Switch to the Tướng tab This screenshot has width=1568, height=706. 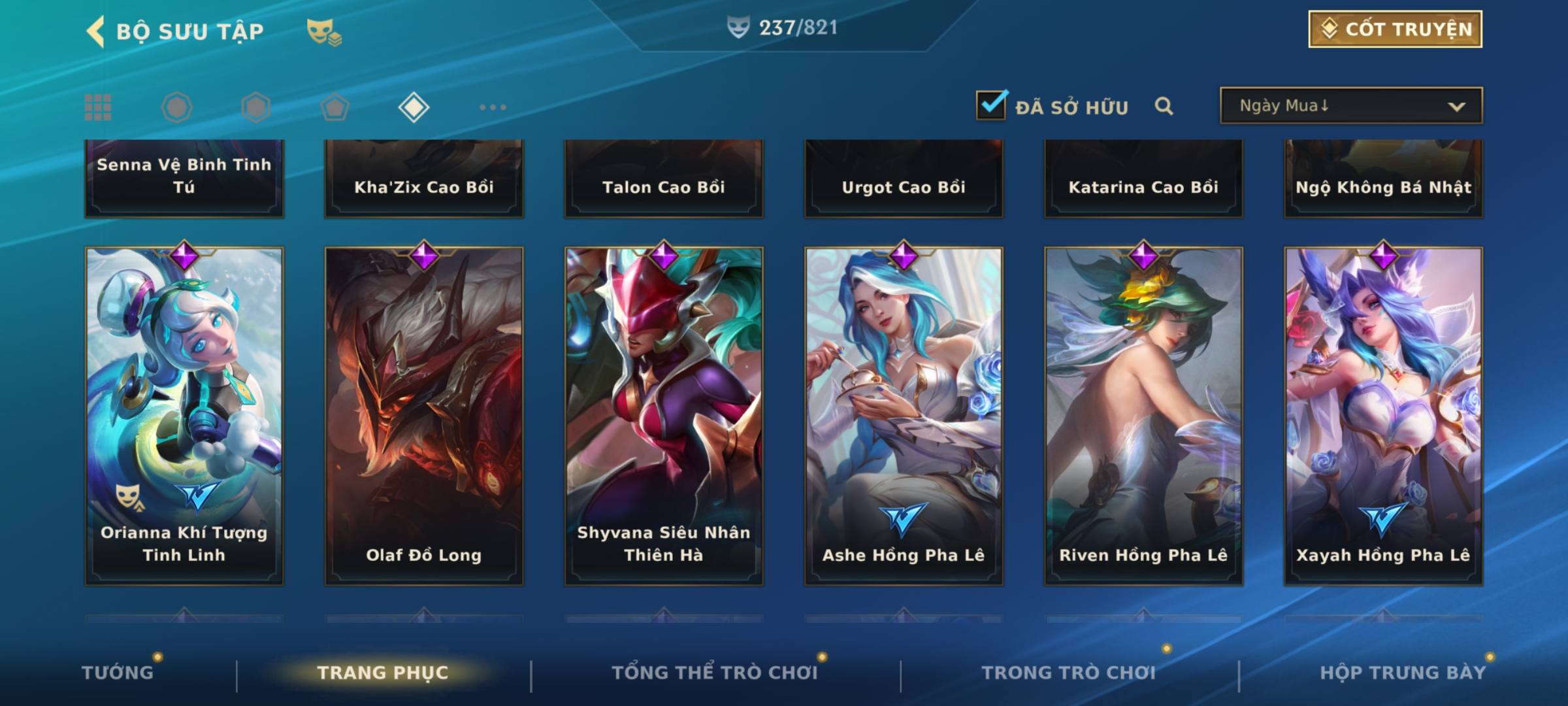point(118,673)
